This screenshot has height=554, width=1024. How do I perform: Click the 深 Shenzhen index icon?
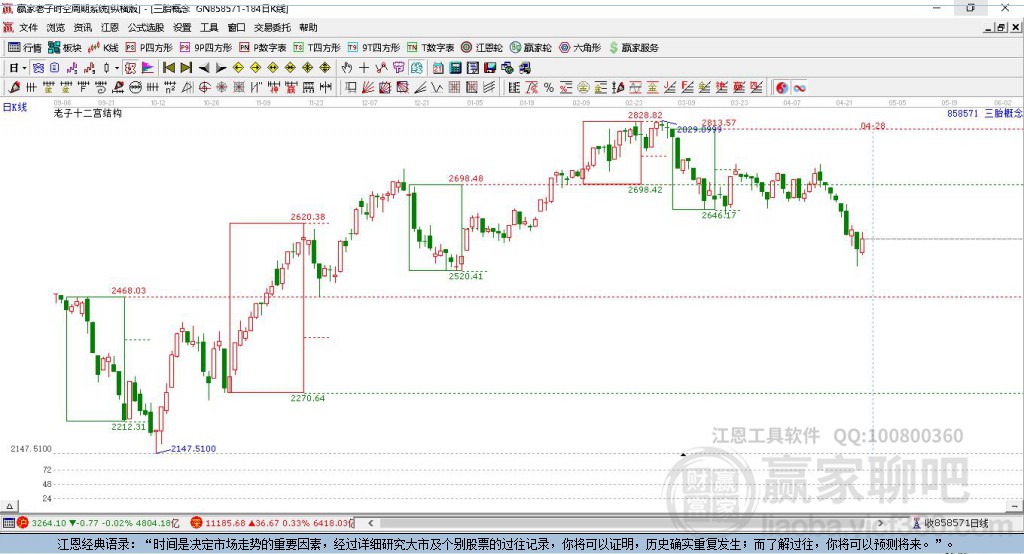[x=197, y=523]
